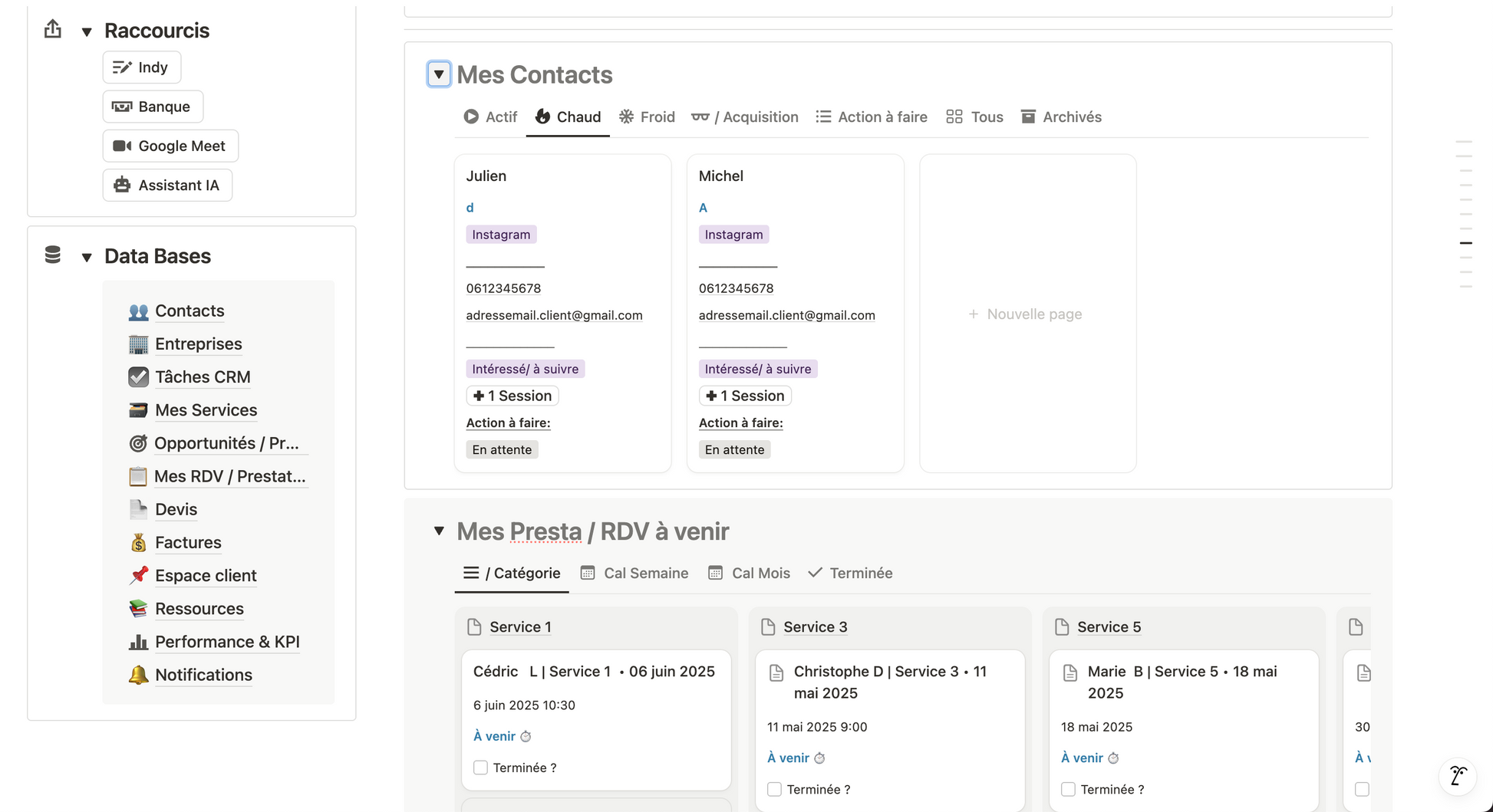Select Julien's Intéressé/ à suivre purple tag

(x=526, y=369)
